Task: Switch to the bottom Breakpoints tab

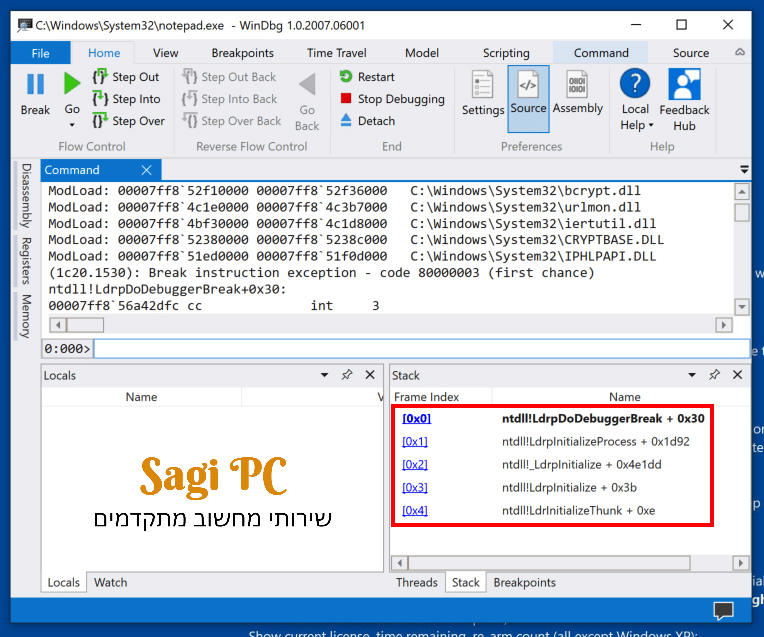Action: pyautogui.click(x=524, y=582)
